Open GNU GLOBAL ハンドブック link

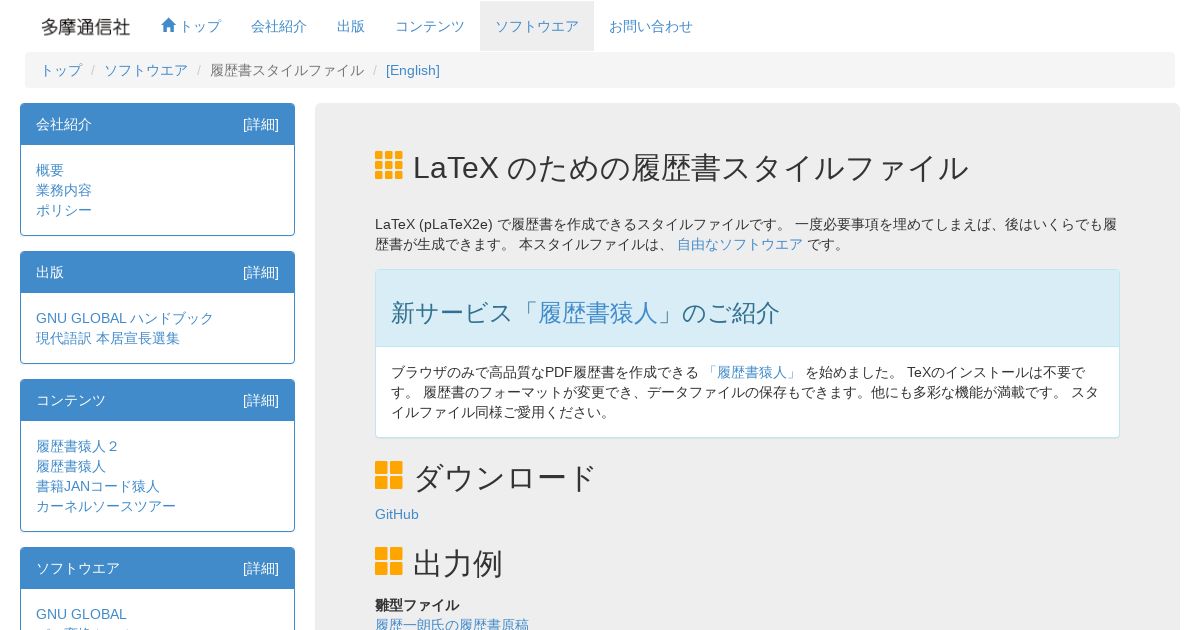125,318
